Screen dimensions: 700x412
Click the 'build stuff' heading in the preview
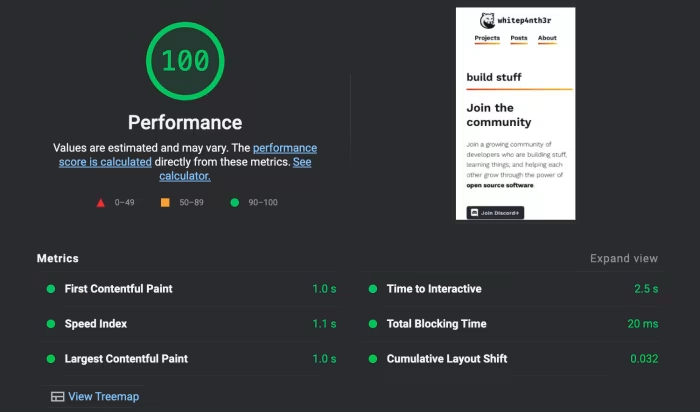click(x=494, y=77)
